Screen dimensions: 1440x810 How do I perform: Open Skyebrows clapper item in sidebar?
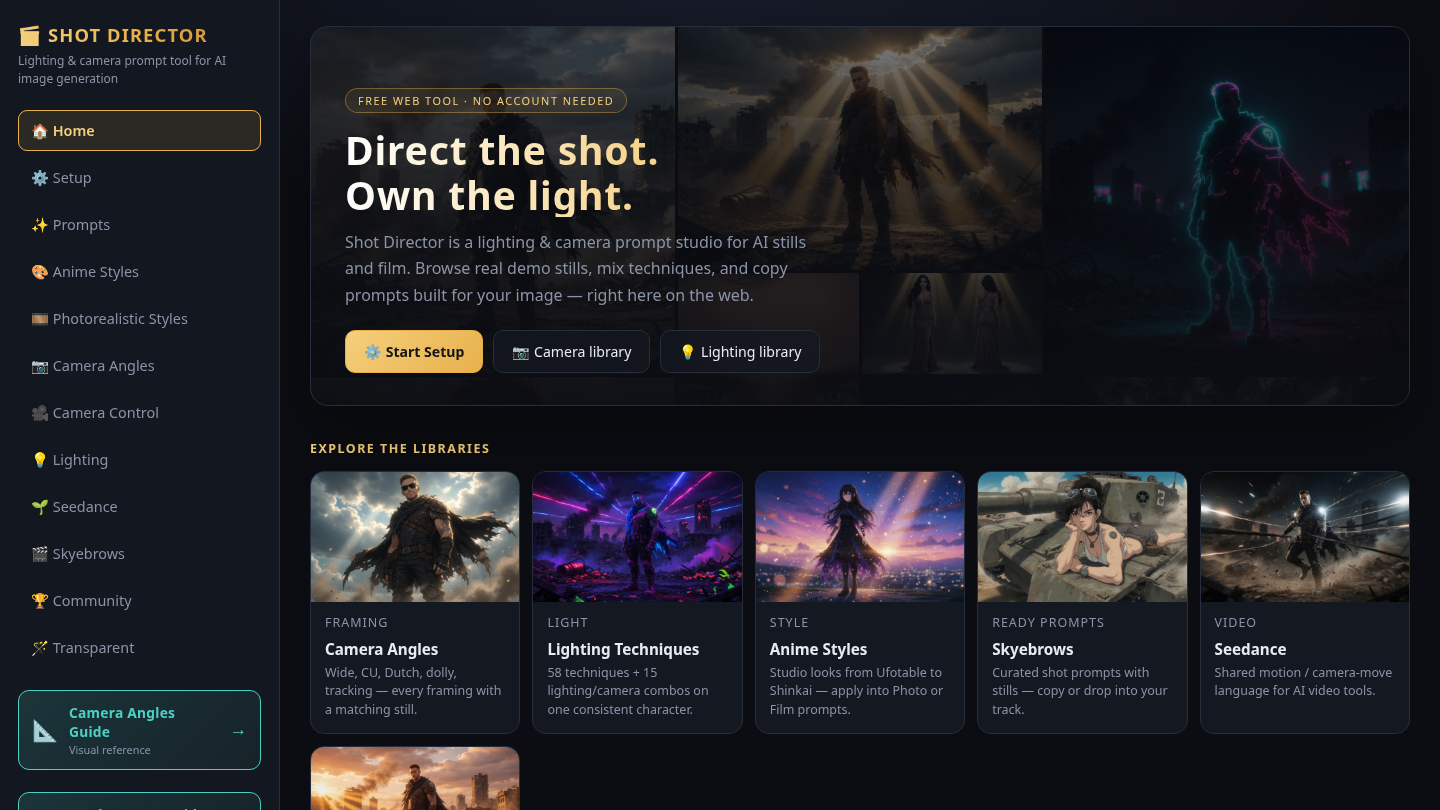139,554
